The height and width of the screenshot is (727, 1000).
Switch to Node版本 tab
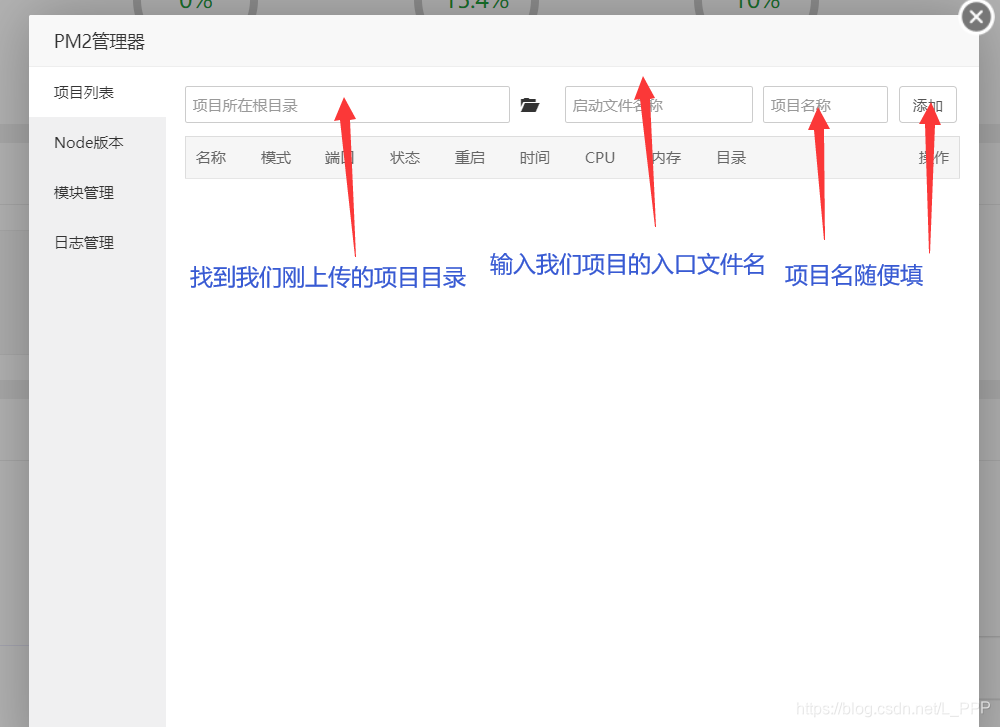pos(97,142)
